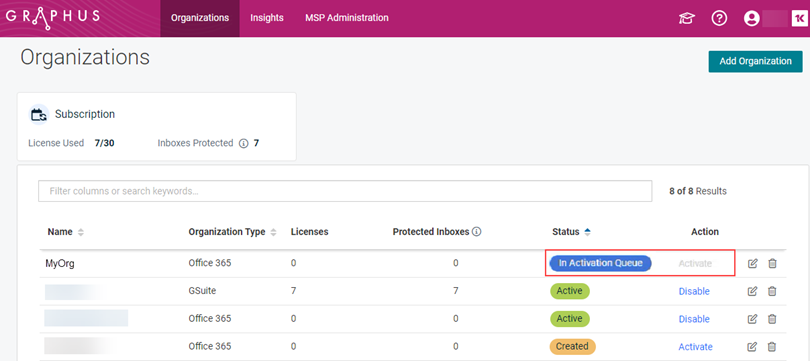Focus the filter columns search field
The image size is (810, 361).
click(x=345, y=191)
